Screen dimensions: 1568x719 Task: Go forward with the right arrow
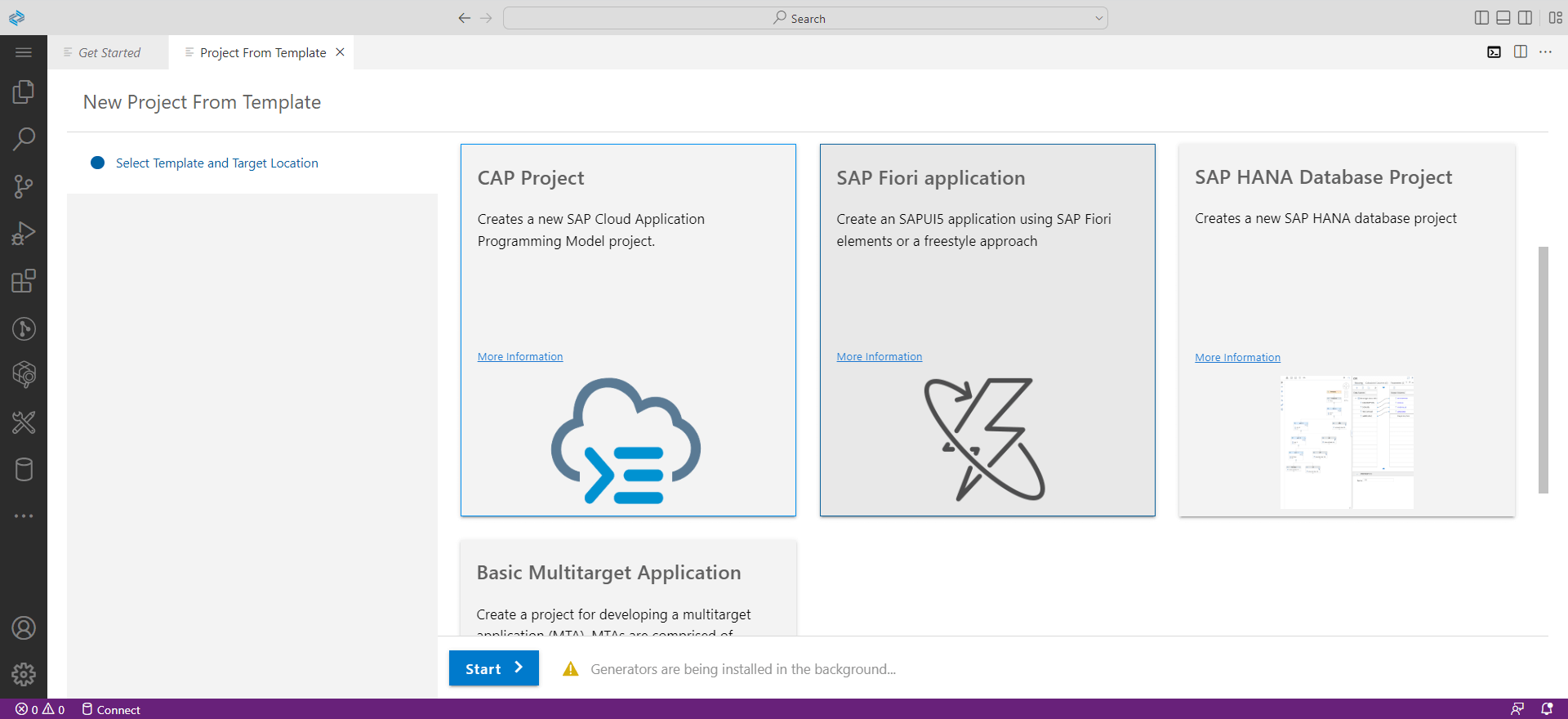tap(486, 18)
